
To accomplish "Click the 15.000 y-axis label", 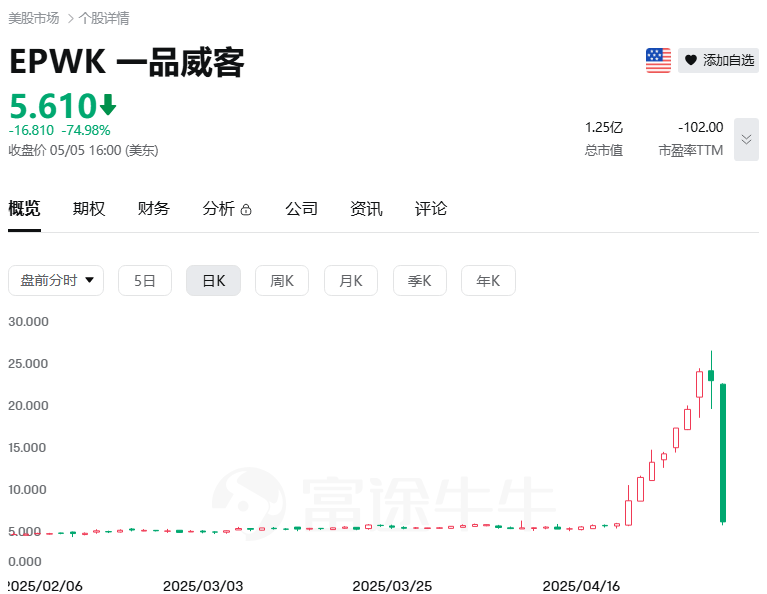I will pos(27,448).
